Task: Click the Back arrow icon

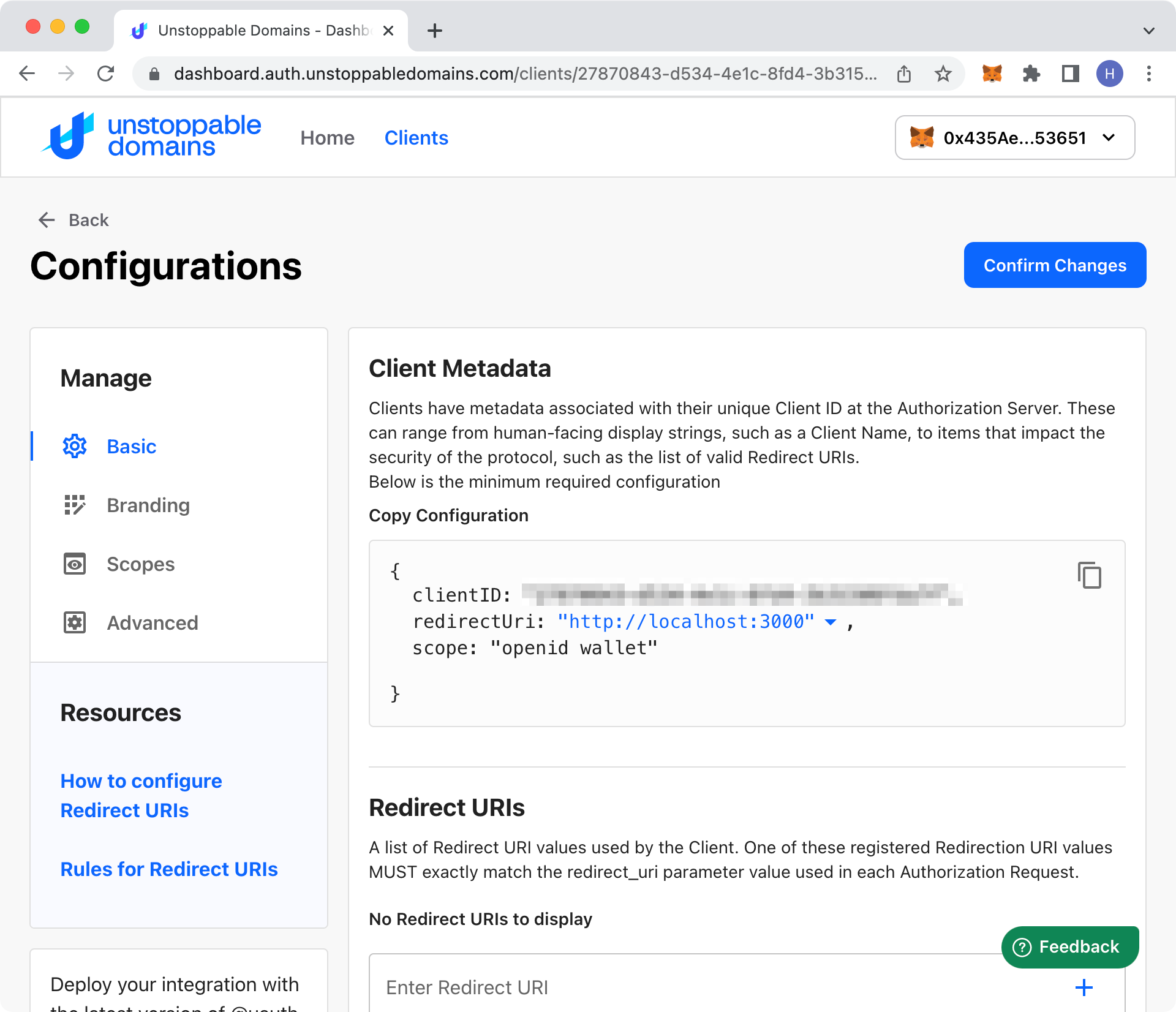Action: [47, 220]
